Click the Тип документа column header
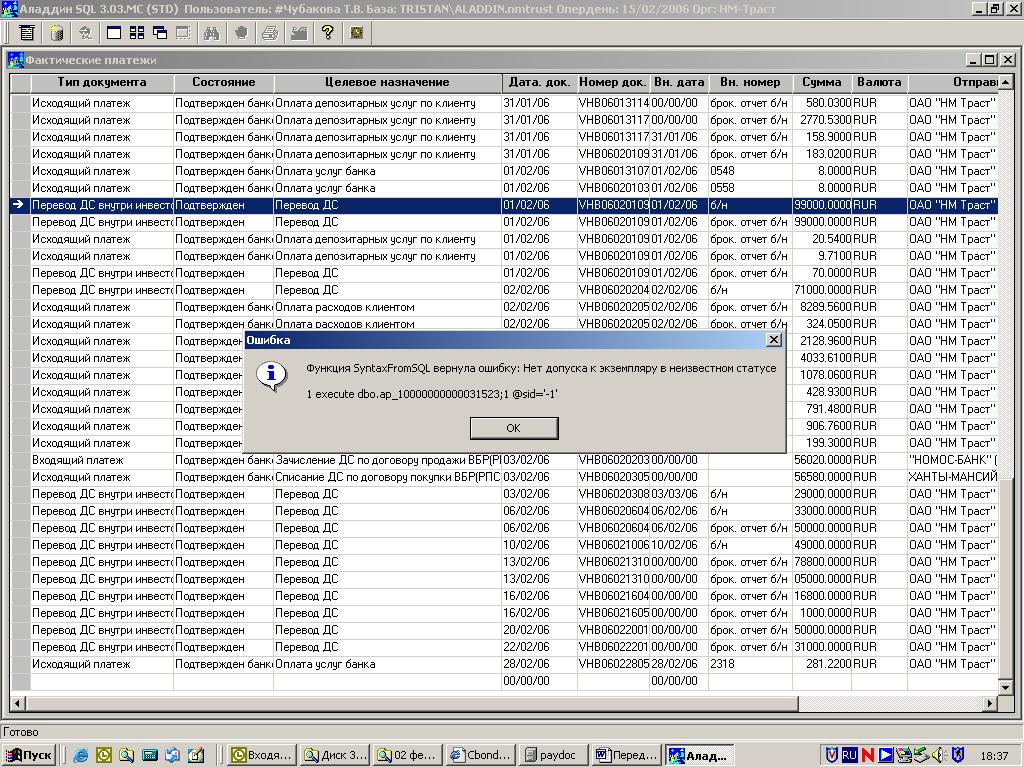The height and width of the screenshot is (768, 1024). click(x=102, y=83)
